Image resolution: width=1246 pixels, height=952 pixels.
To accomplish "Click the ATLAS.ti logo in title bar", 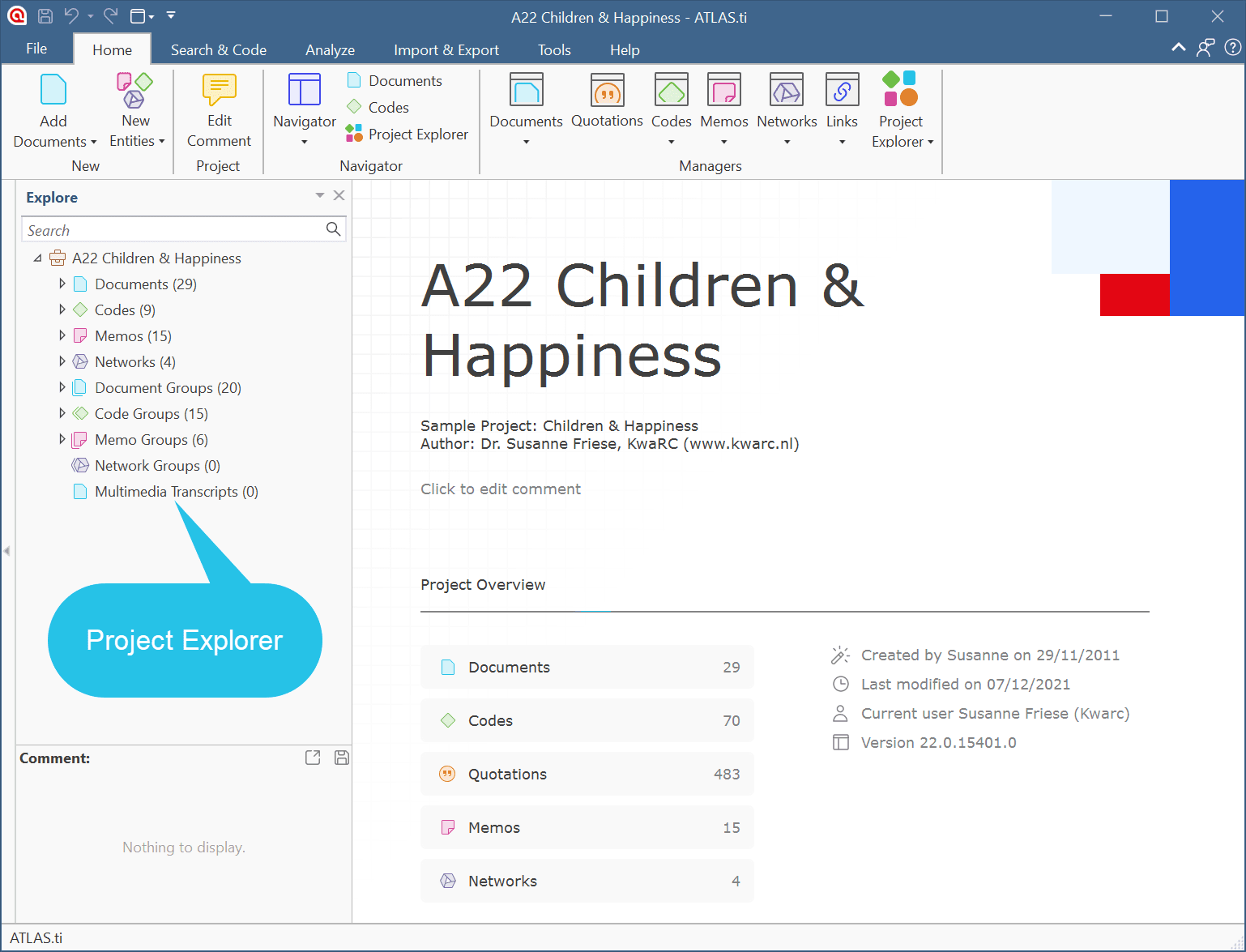I will click(17, 15).
